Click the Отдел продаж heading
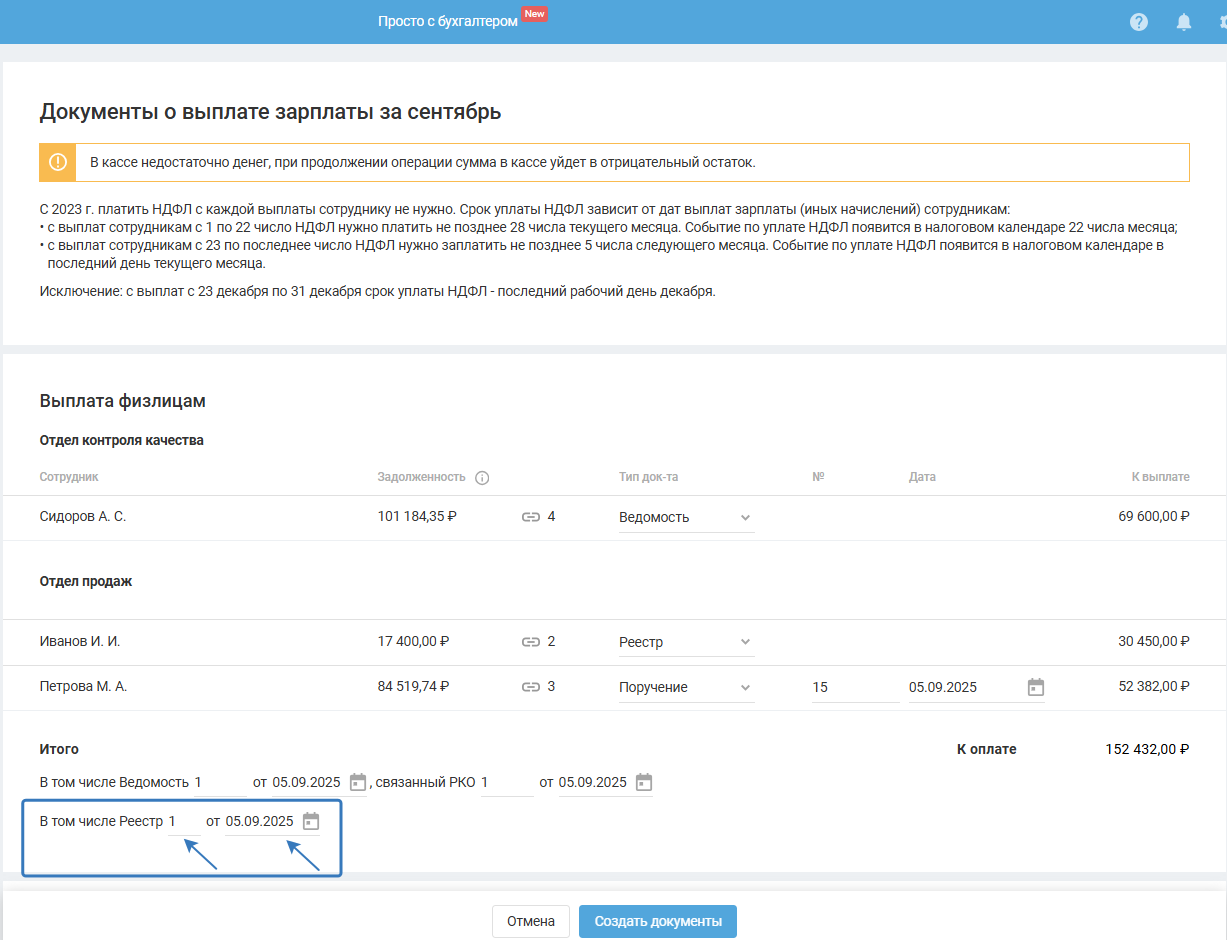Image resolution: width=1227 pixels, height=940 pixels. pyautogui.click(x=86, y=581)
